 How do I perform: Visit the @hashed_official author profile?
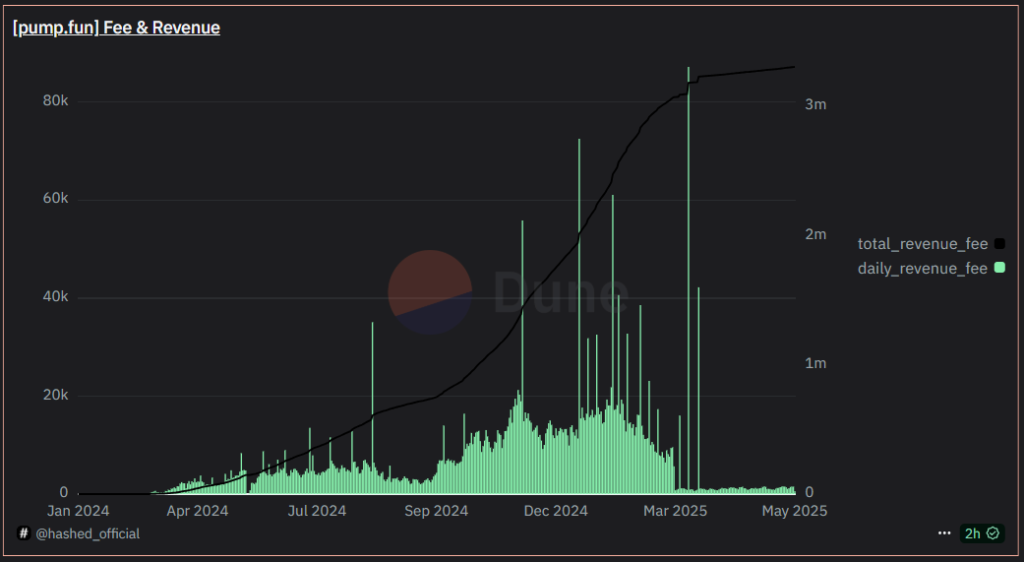[87, 534]
